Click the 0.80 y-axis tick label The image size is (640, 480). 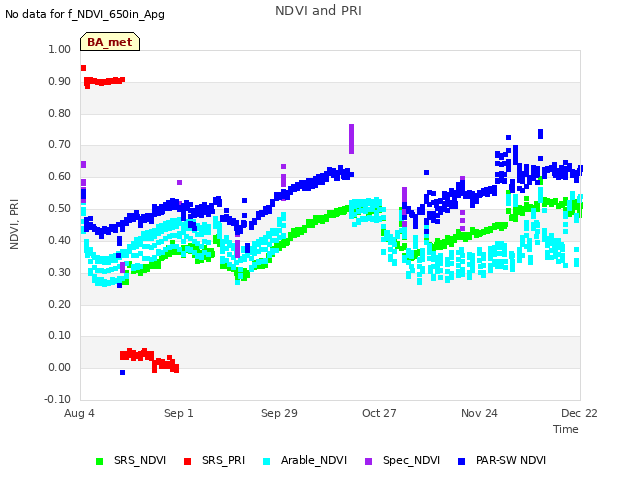click(x=60, y=113)
